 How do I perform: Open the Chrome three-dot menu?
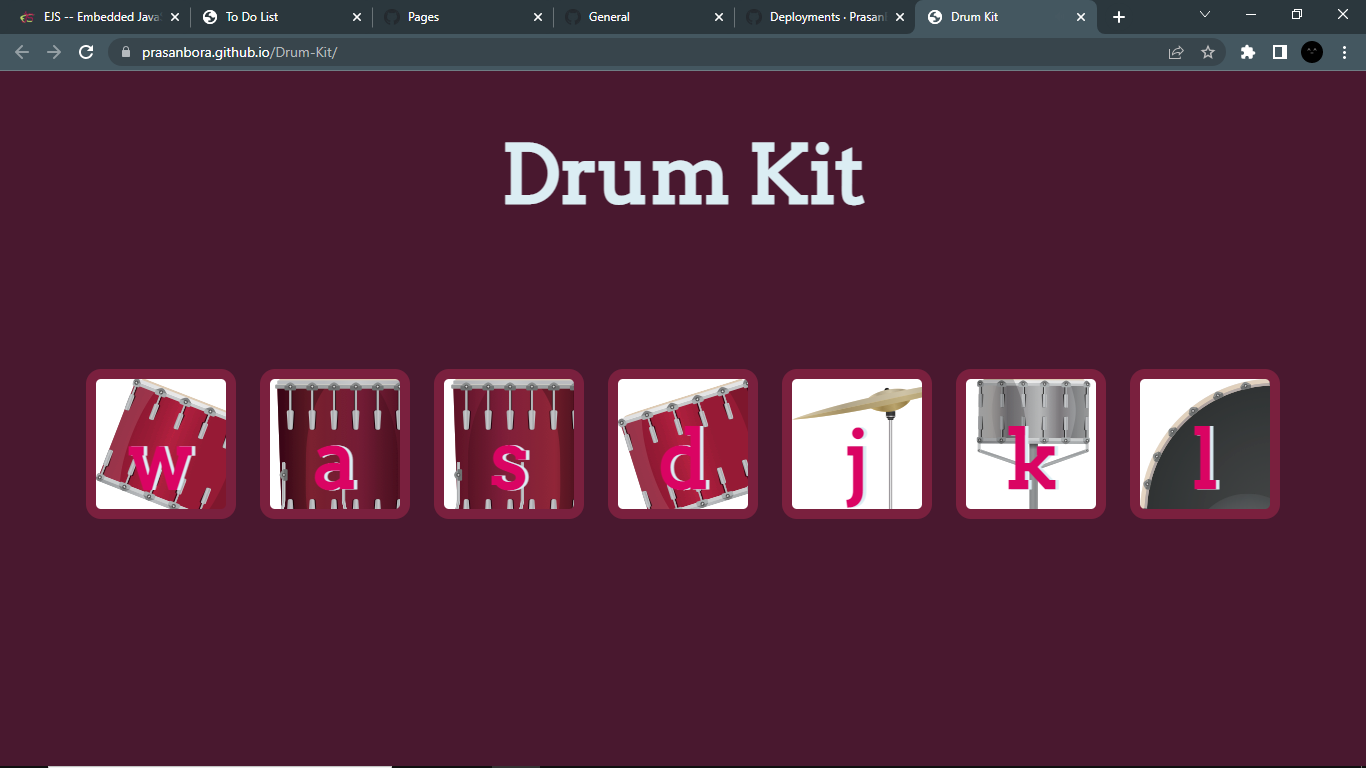click(x=1344, y=52)
